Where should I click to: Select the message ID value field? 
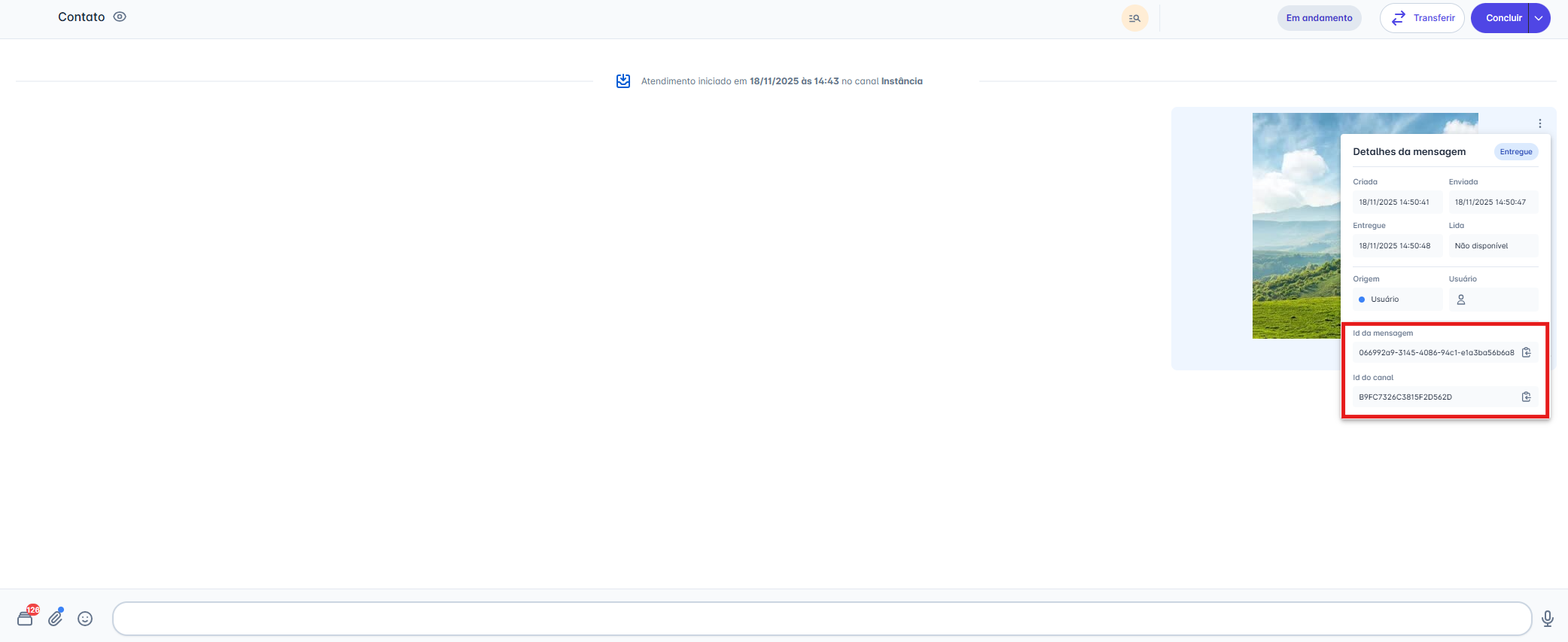1436,352
